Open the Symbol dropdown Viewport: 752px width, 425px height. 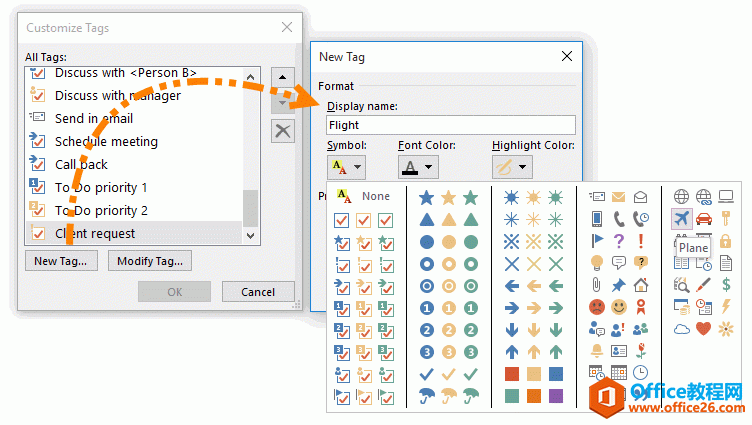click(x=346, y=166)
